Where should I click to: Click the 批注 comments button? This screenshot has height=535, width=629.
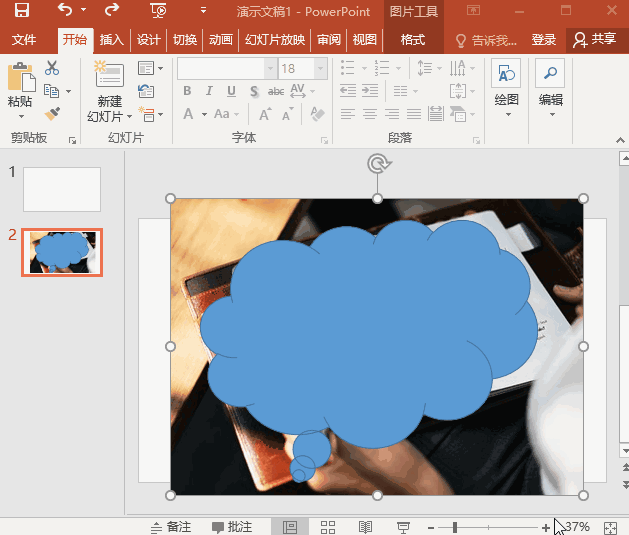tap(232, 527)
